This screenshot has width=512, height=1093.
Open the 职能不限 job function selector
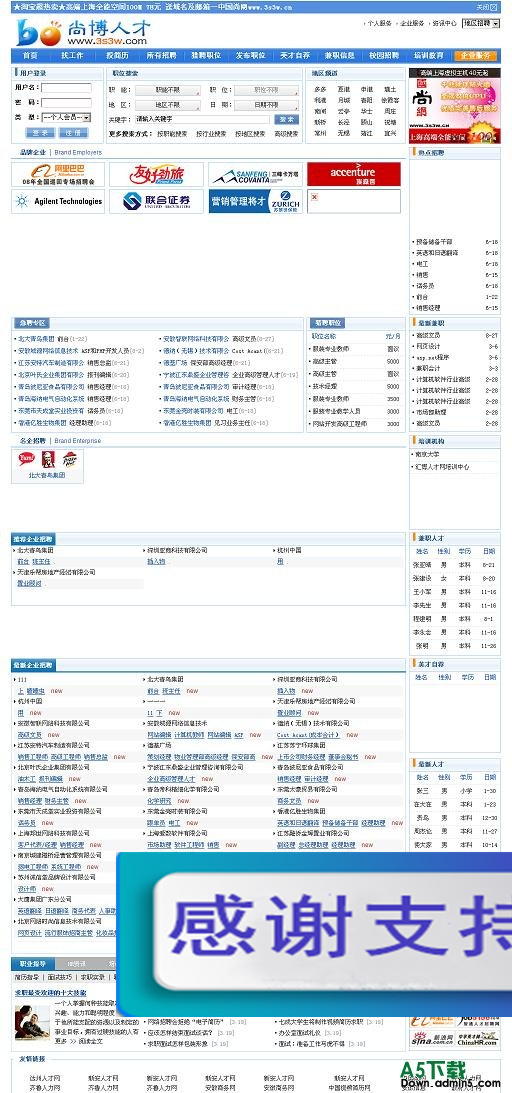click(x=167, y=90)
